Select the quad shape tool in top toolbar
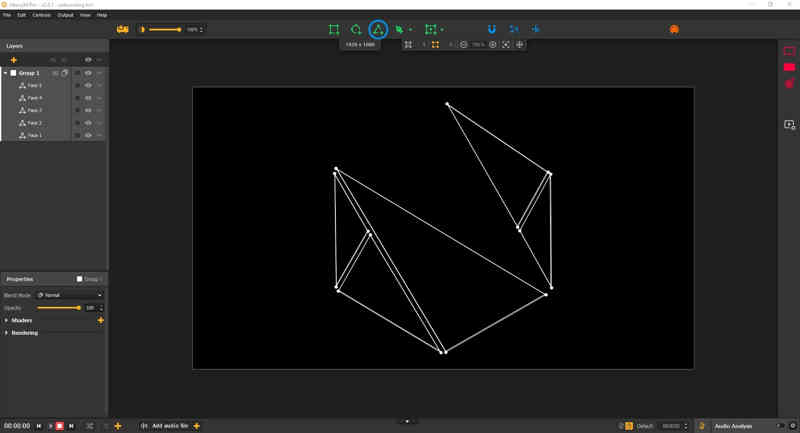Viewport: 800px width, 433px height. [x=334, y=29]
